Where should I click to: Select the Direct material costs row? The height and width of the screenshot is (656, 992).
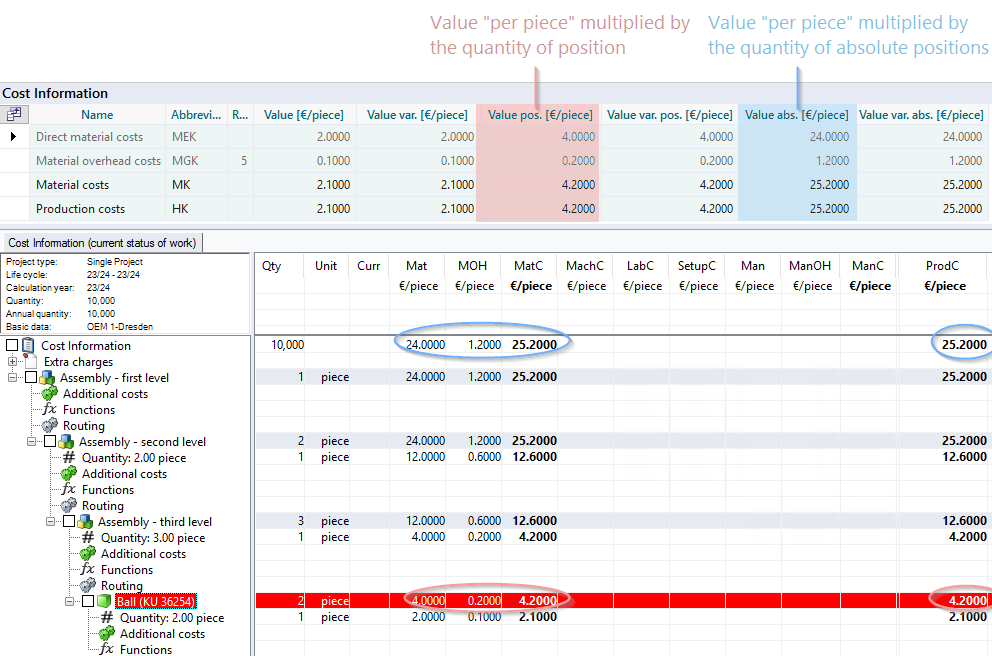pyautogui.click(x=89, y=137)
